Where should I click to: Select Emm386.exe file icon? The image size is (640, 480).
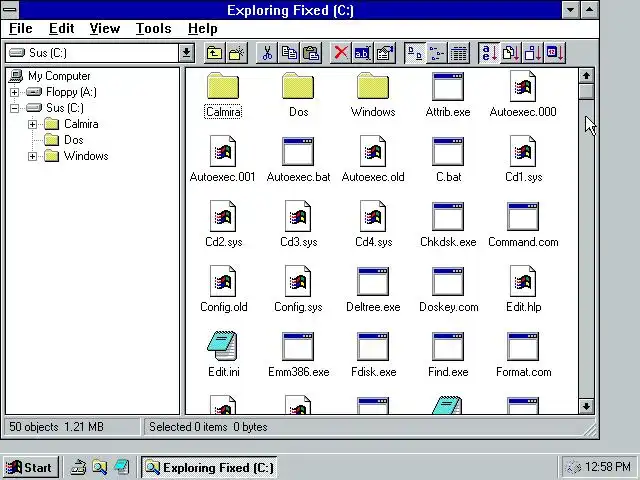pyautogui.click(x=298, y=347)
